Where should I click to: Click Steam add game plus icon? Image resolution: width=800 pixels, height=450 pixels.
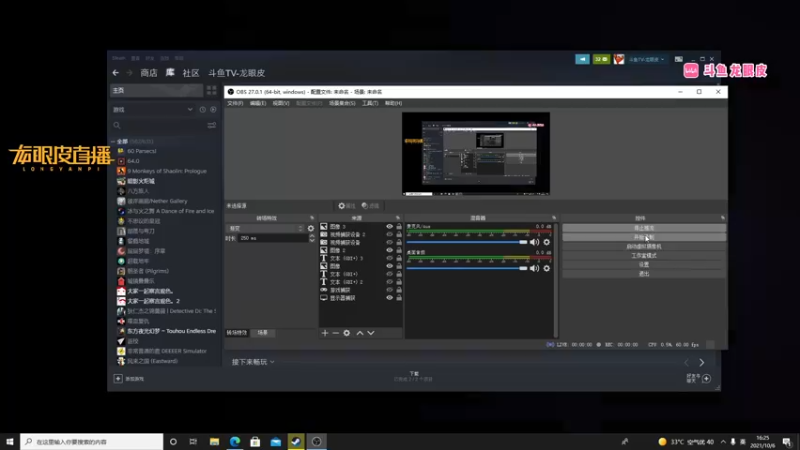118,379
